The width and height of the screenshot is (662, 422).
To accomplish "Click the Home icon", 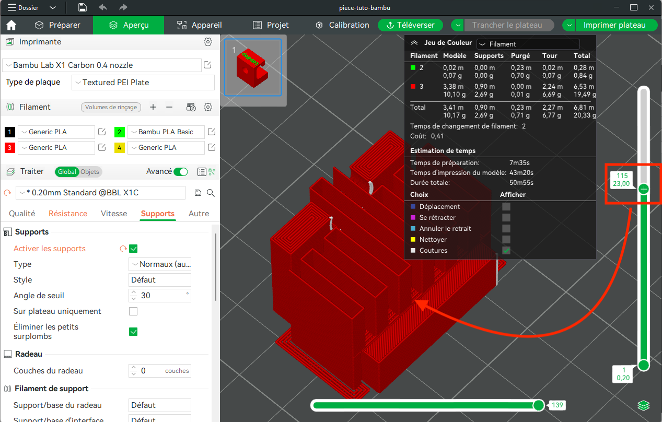I will (x=11, y=25).
